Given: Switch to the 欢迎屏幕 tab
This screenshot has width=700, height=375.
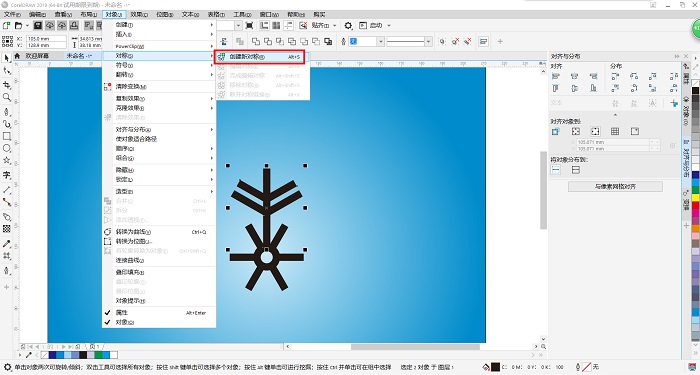Looking at the screenshot, I should coord(37,56).
